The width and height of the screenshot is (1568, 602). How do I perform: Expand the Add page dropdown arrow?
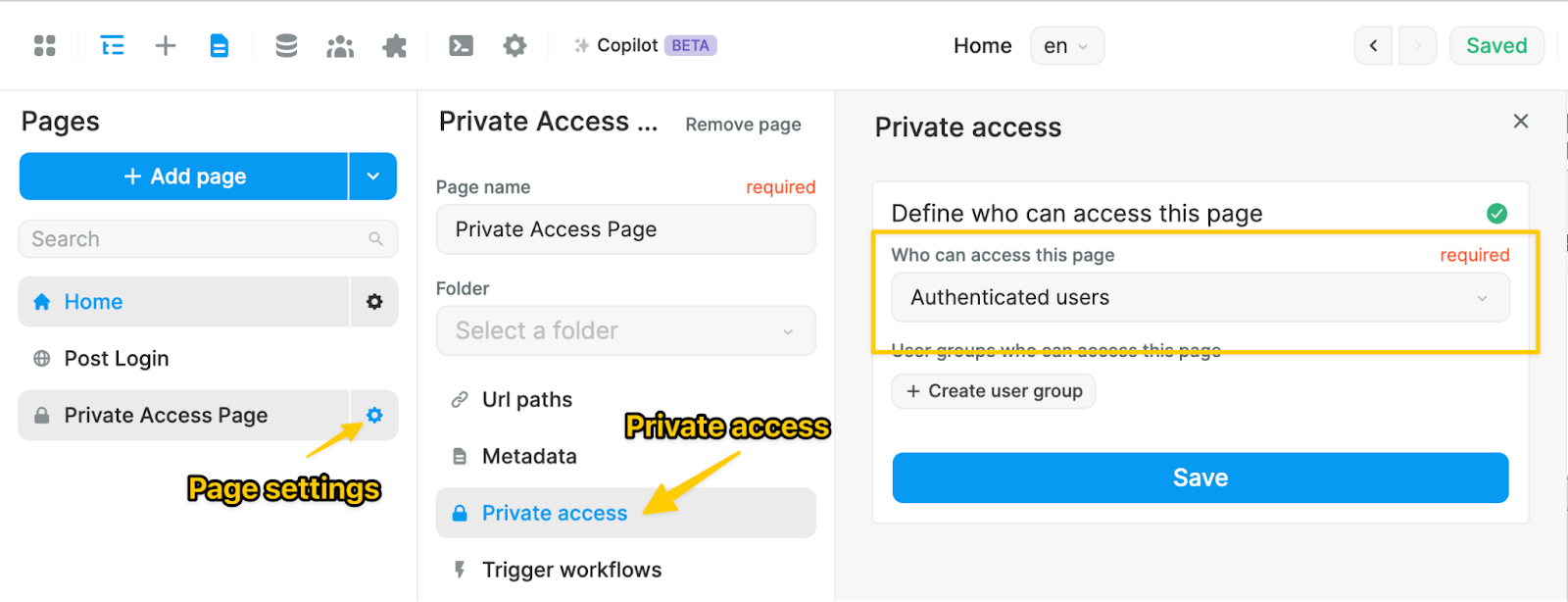coord(371,176)
